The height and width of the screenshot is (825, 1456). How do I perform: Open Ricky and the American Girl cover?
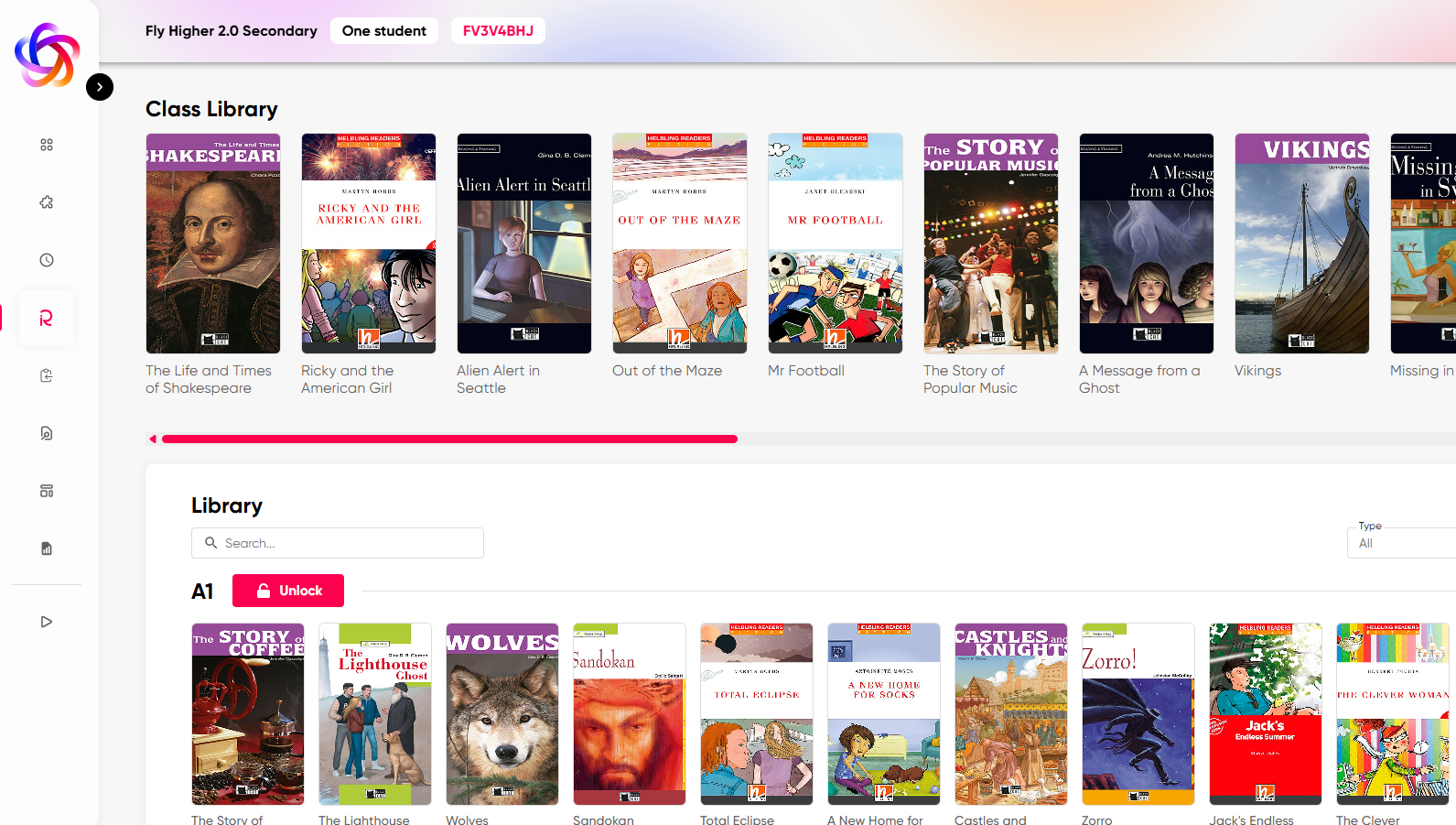[369, 244]
